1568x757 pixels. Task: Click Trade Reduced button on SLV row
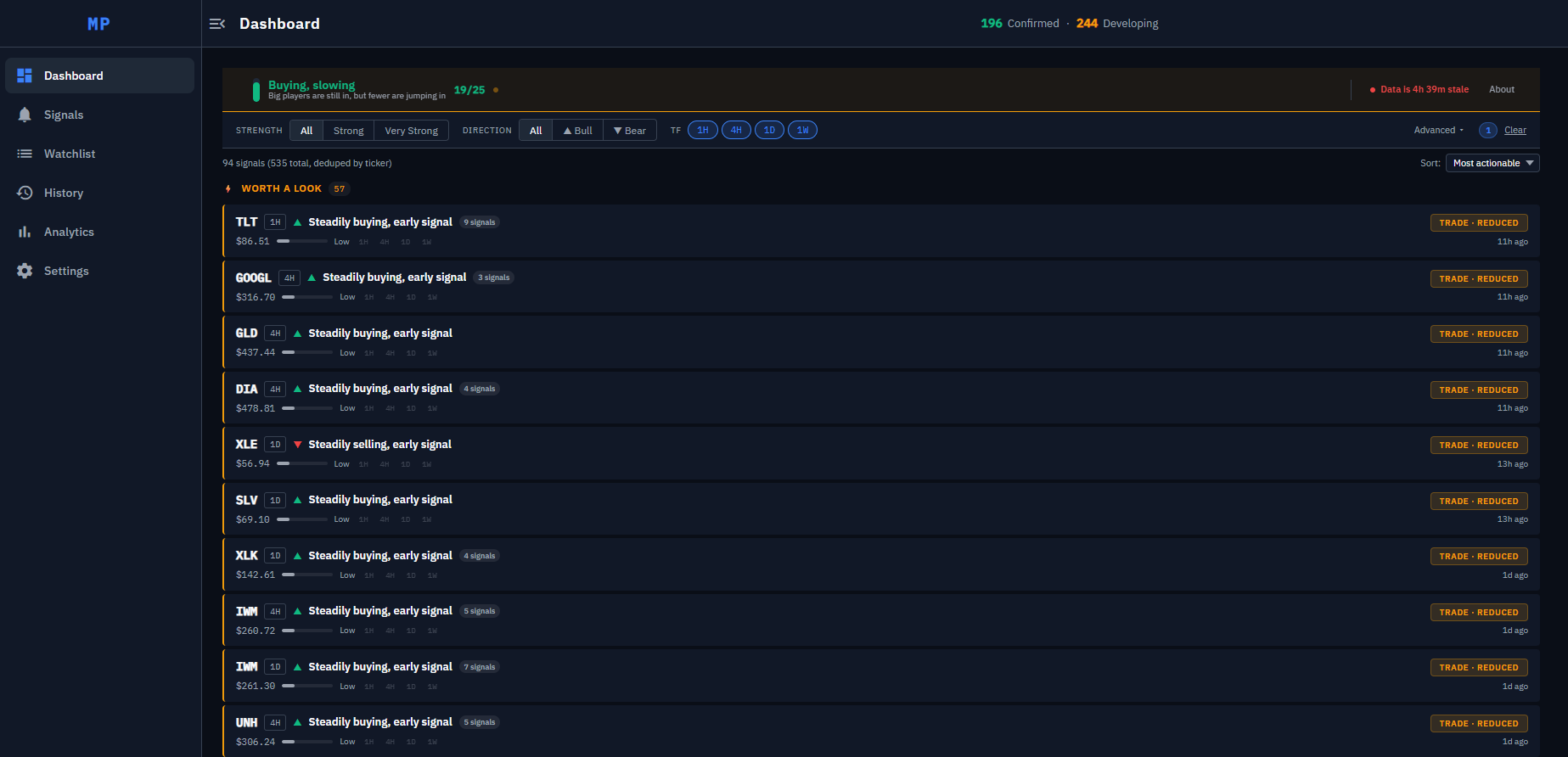coord(1479,502)
